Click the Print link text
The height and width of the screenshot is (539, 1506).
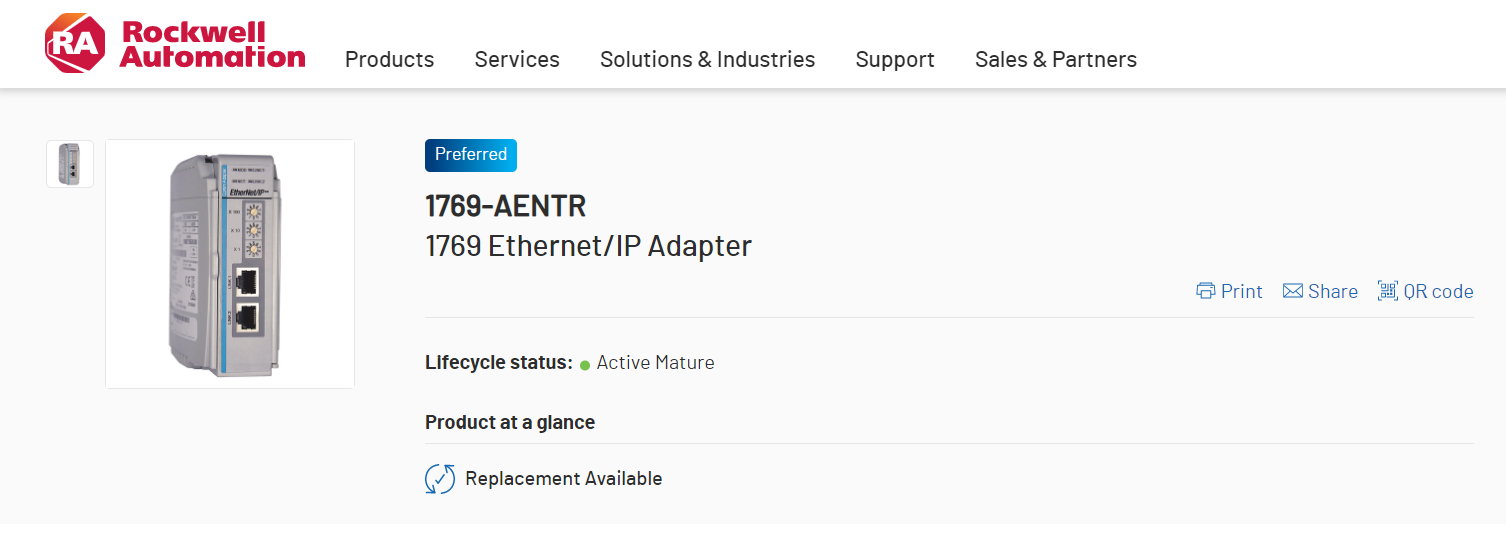1242,291
